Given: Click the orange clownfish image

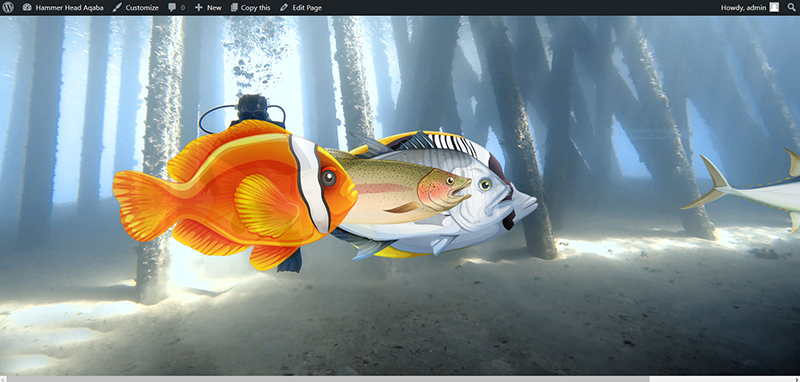Looking at the screenshot, I should (235, 196).
